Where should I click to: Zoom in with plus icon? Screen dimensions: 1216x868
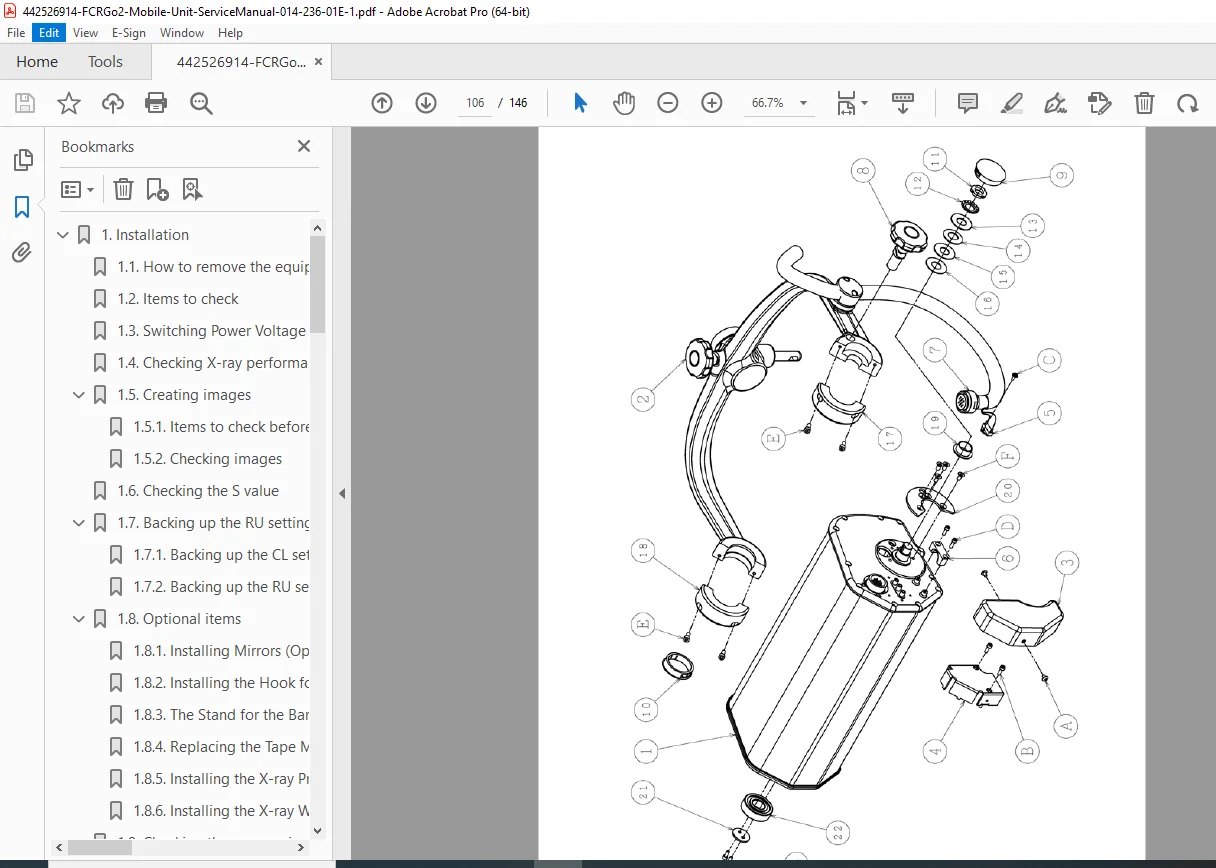point(712,103)
